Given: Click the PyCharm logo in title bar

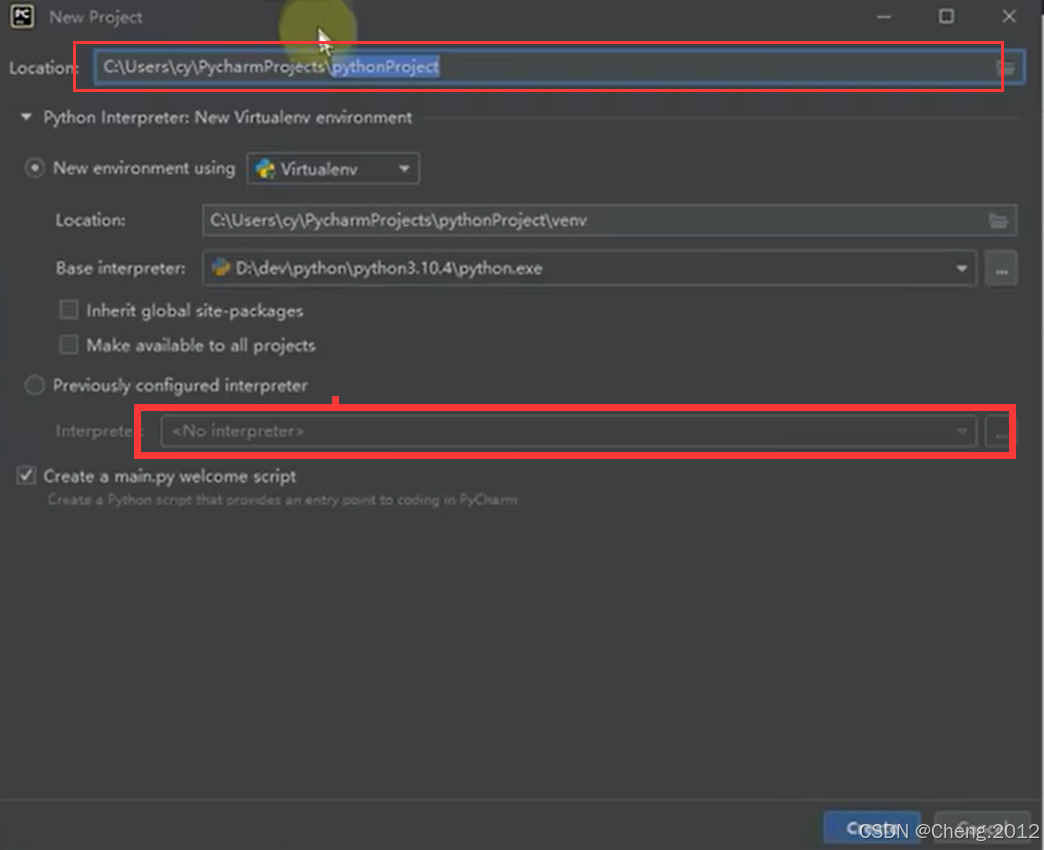Looking at the screenshot, I should pyautogui.click(x=23, y=17).
